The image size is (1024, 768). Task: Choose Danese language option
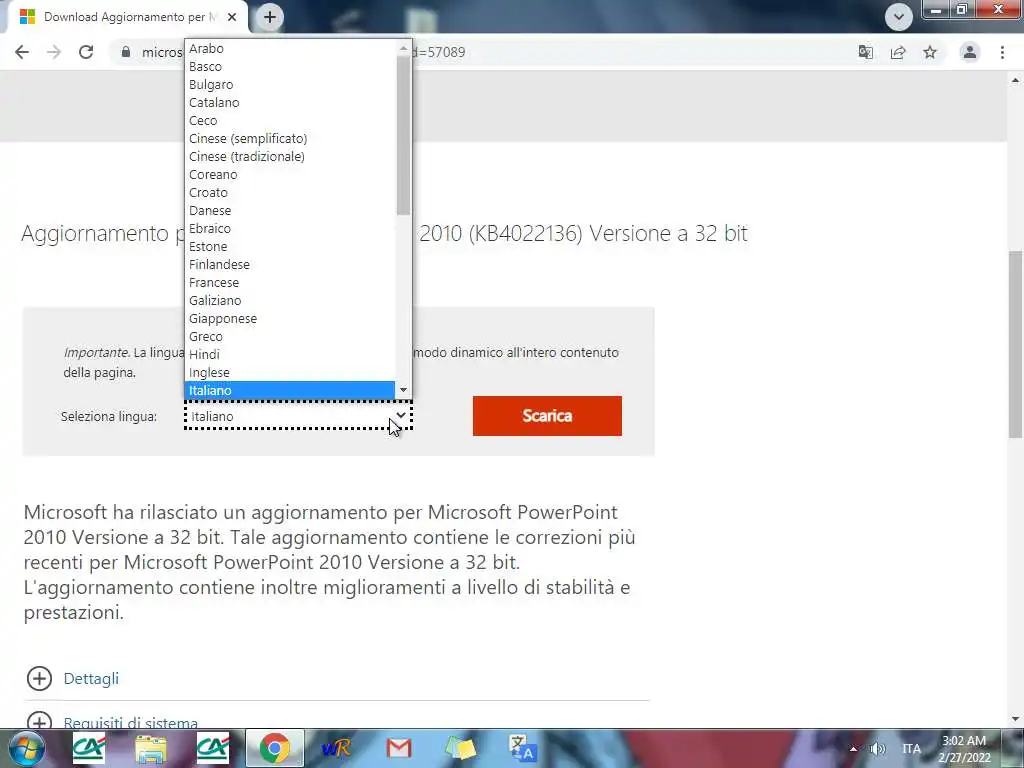pos(290,210)
